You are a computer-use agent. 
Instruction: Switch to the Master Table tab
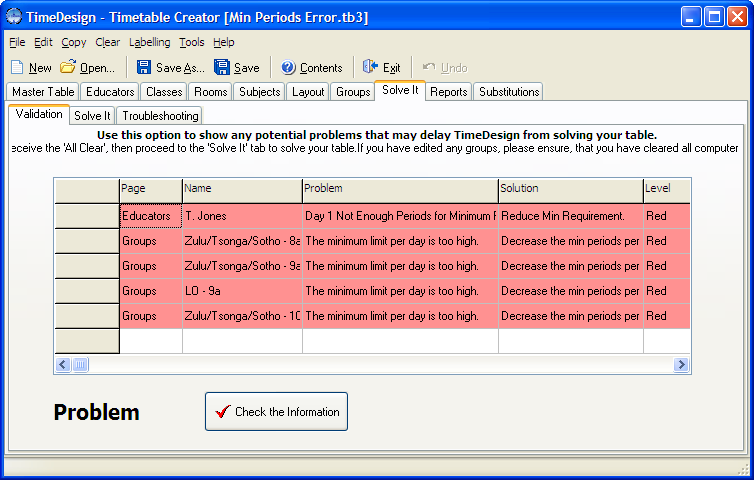click(43, 91)
